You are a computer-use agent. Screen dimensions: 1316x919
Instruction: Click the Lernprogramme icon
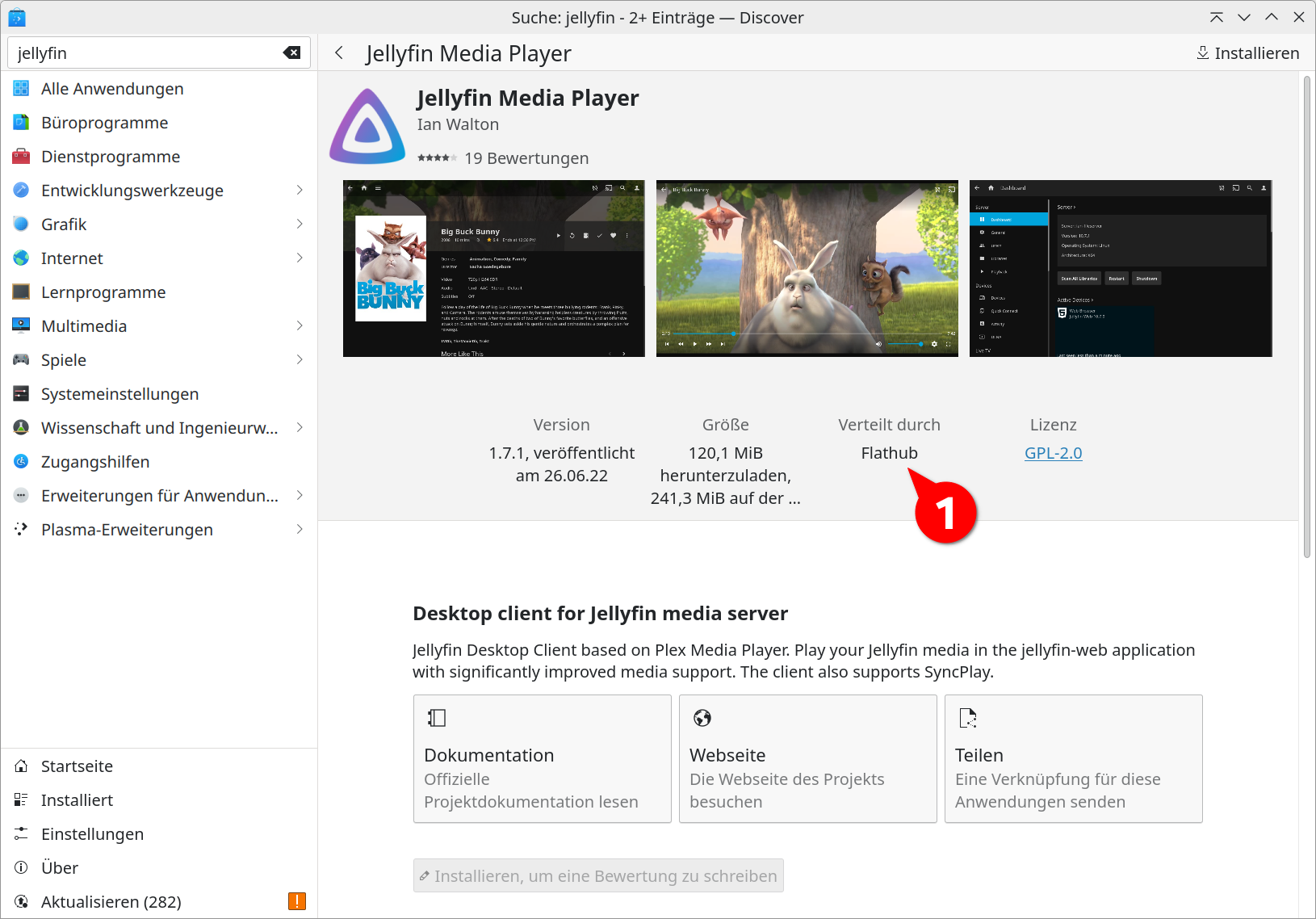click(x=21, y=292)
